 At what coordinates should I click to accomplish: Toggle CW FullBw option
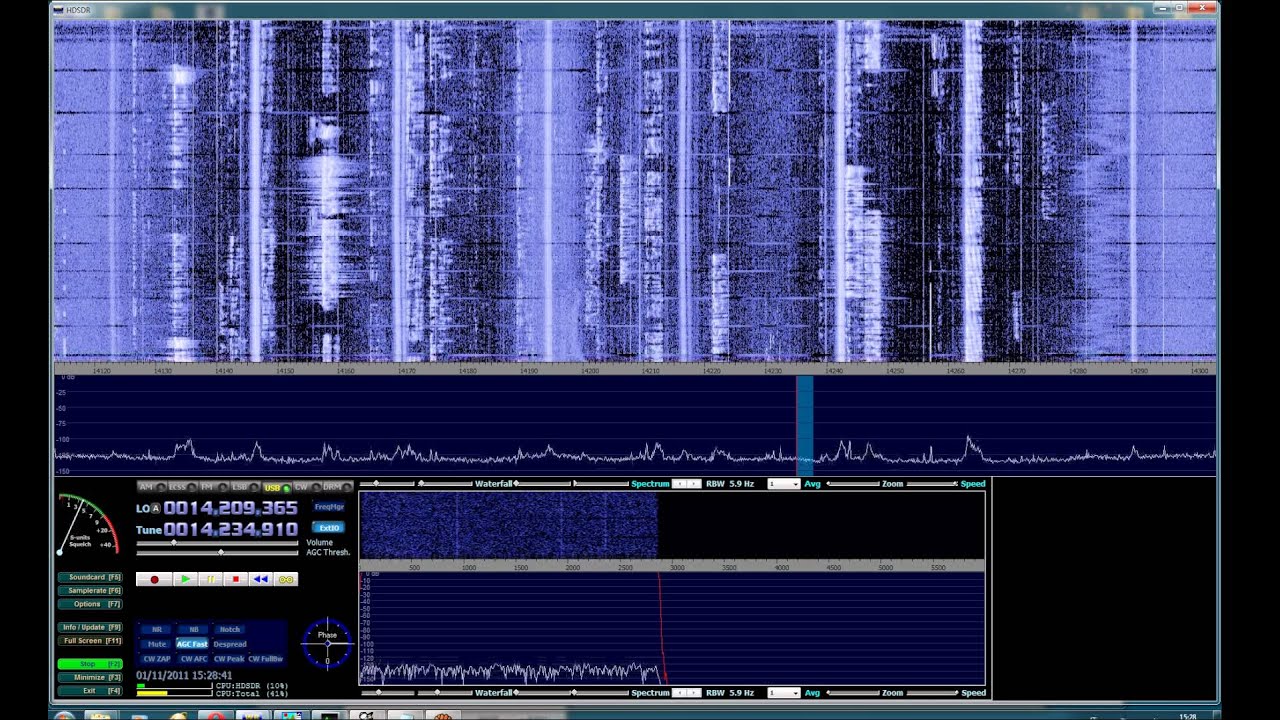[266, 659]
